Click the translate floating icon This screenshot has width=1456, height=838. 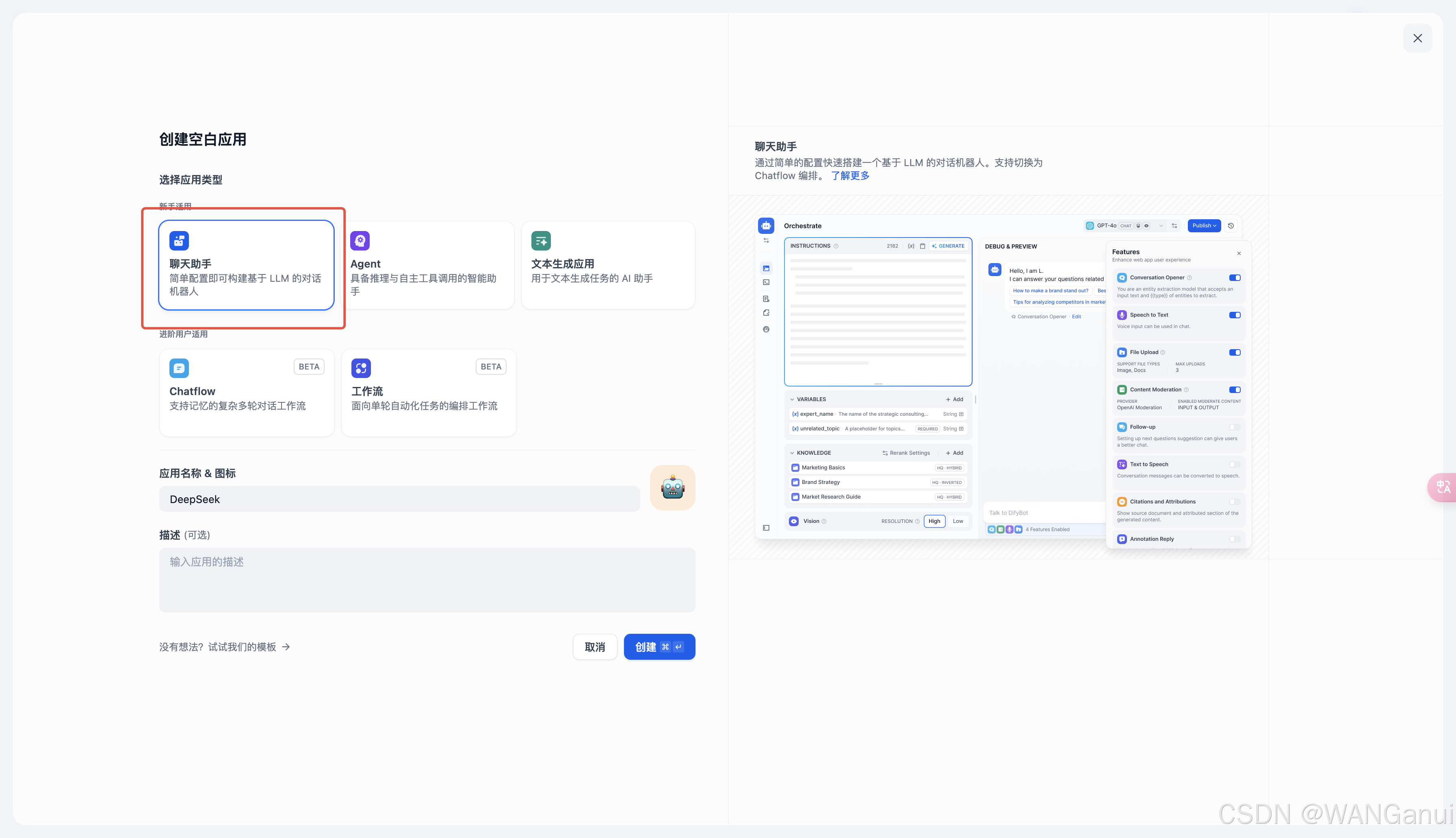[x=1443, y=488]
